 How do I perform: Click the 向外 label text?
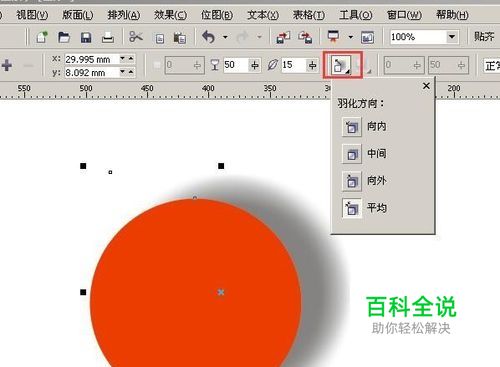click(377, 181)
